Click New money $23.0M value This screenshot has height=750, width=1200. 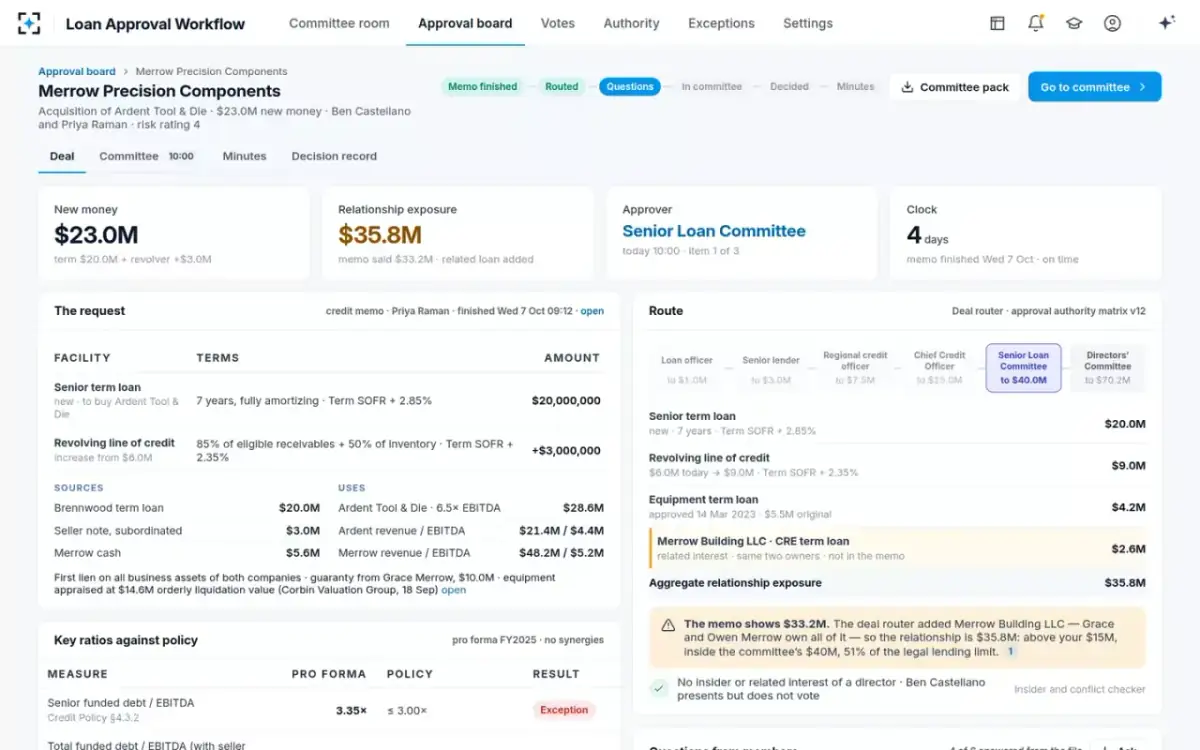pos(96,235)
